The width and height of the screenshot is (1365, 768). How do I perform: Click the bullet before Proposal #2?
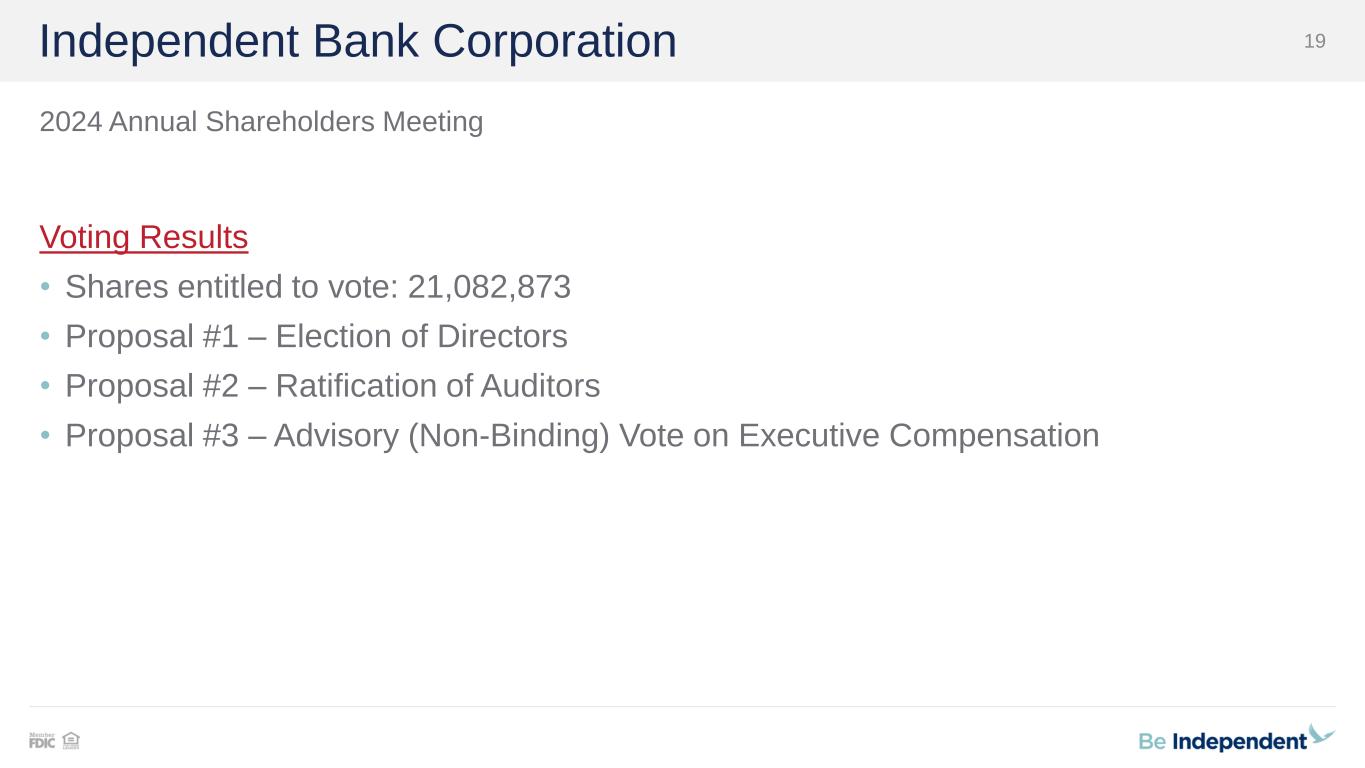tap(45, 387)
